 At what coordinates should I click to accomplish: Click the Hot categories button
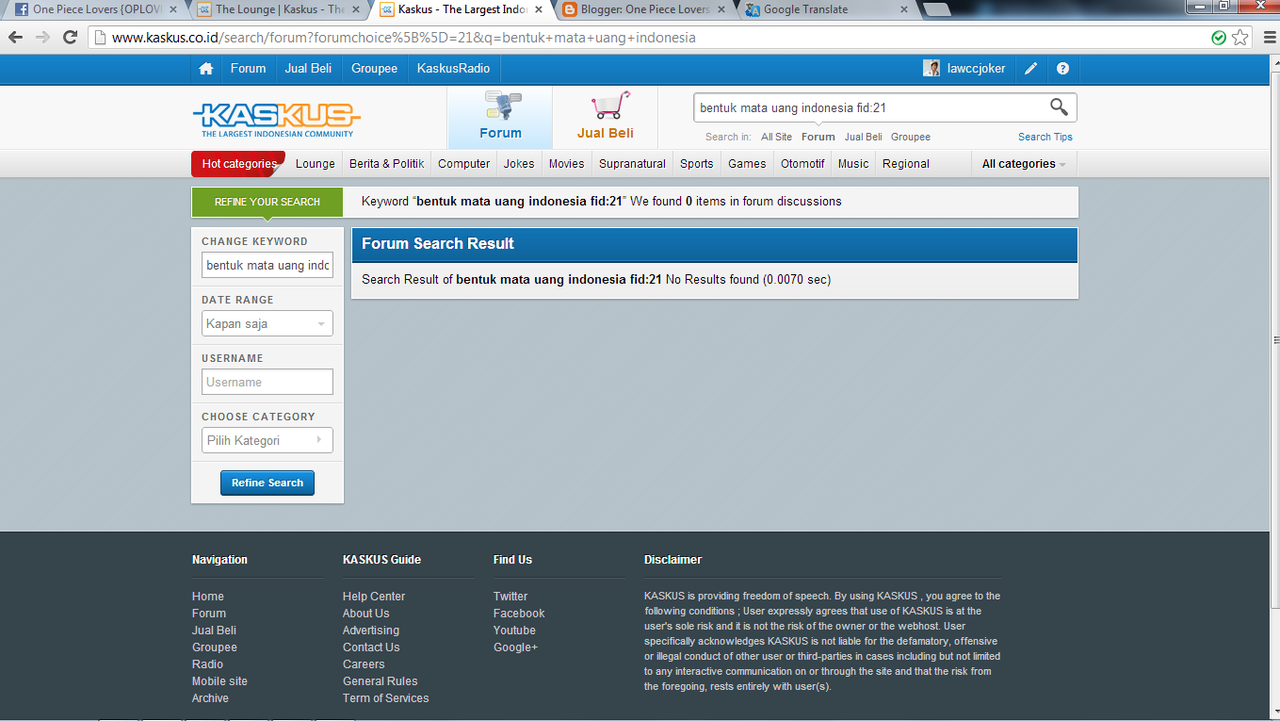click(x=238, y=164)
